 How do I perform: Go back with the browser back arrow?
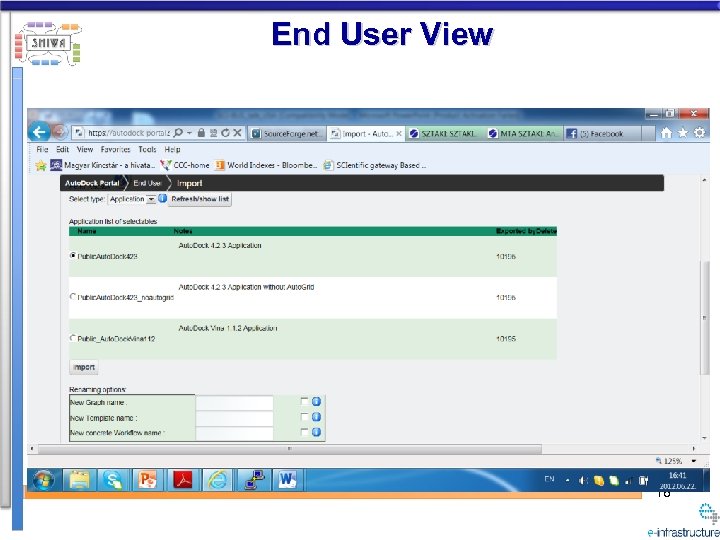39,132
